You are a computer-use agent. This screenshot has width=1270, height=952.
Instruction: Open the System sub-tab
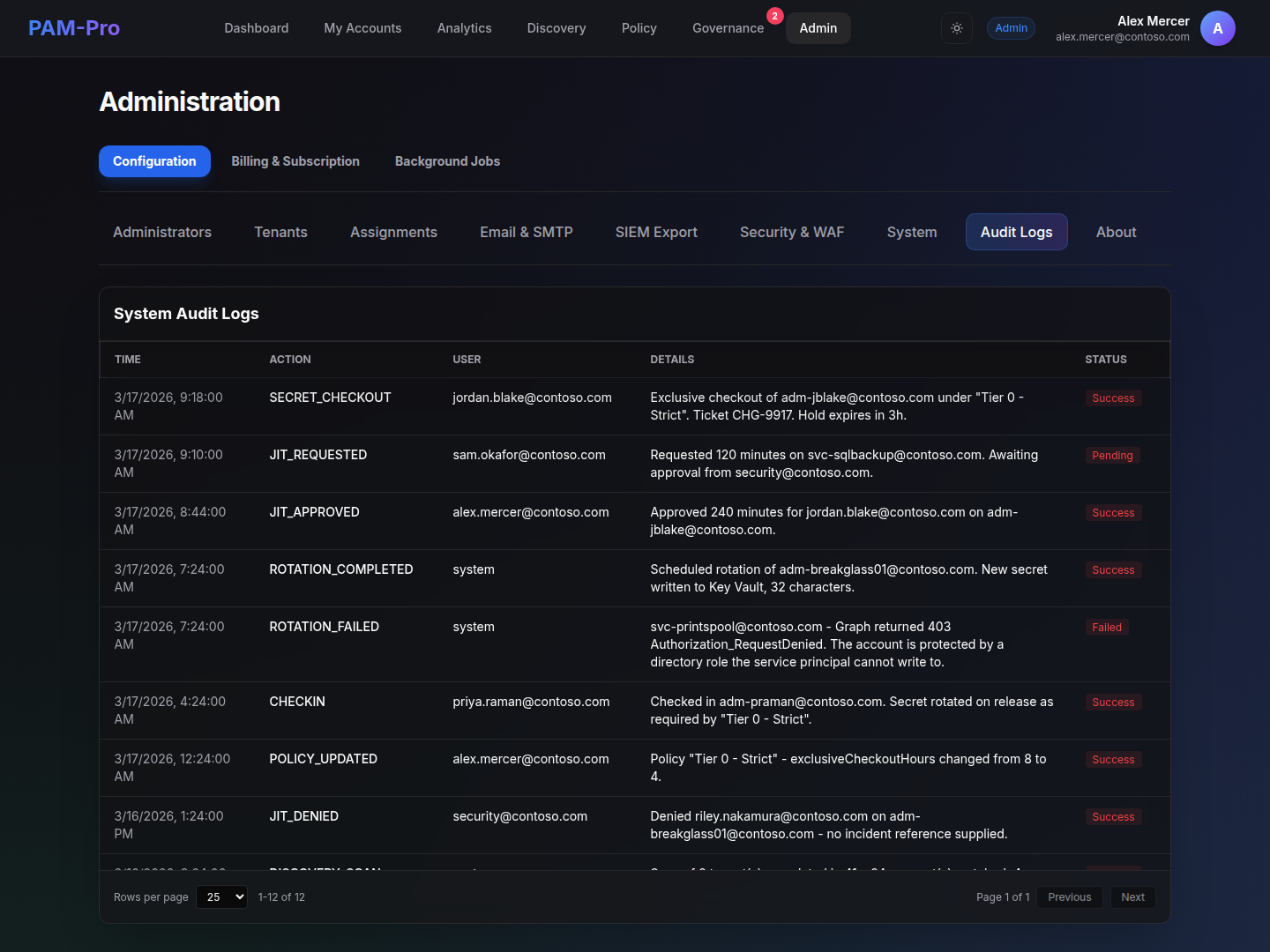[x=912, y=232]
